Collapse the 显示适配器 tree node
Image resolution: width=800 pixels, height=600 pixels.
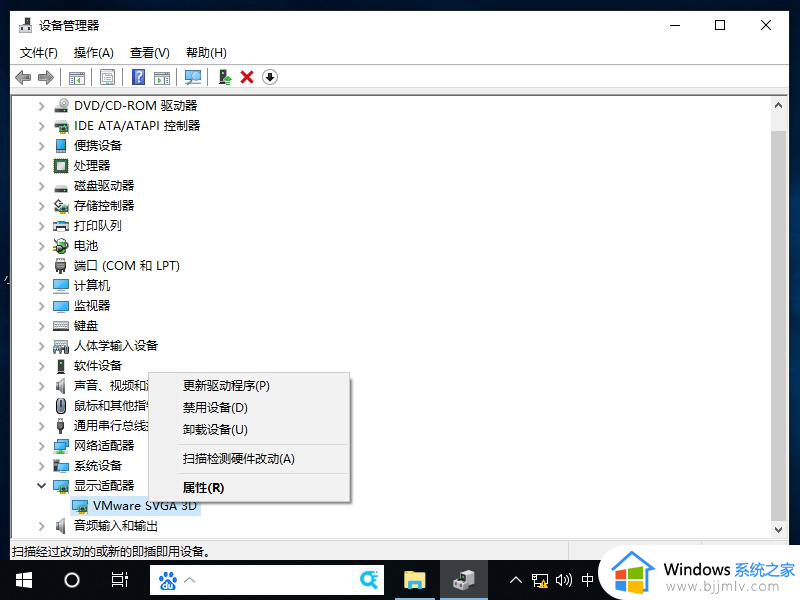(x=41, y=486)
